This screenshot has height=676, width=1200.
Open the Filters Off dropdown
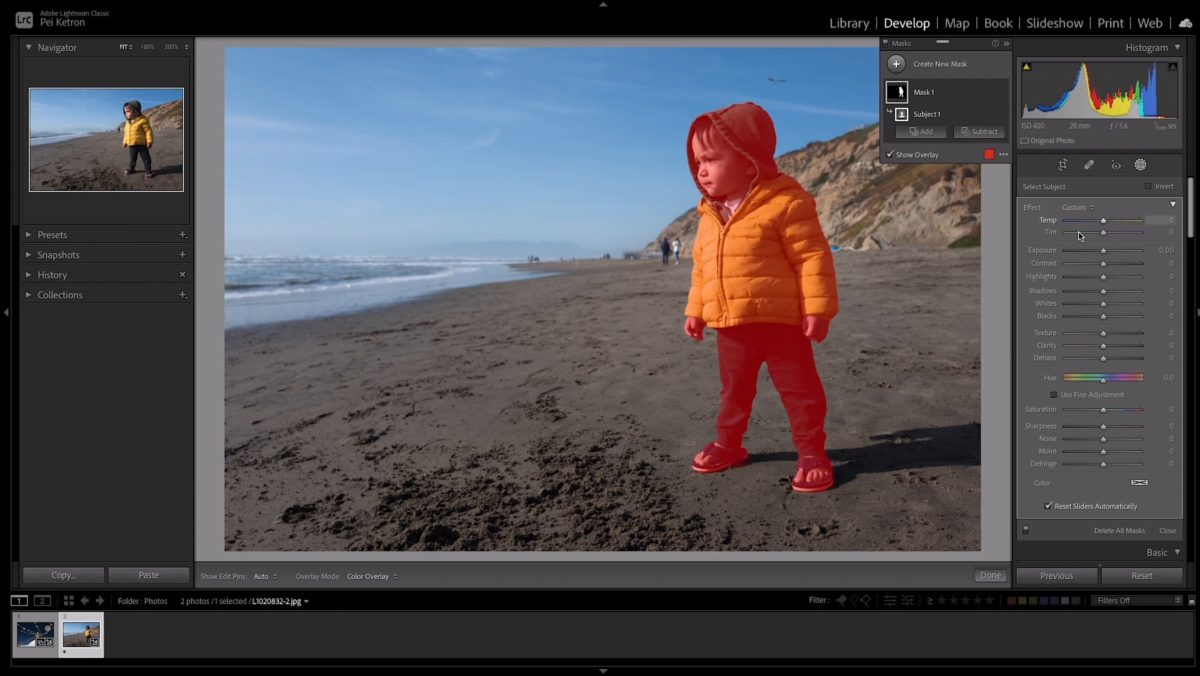1137,601
